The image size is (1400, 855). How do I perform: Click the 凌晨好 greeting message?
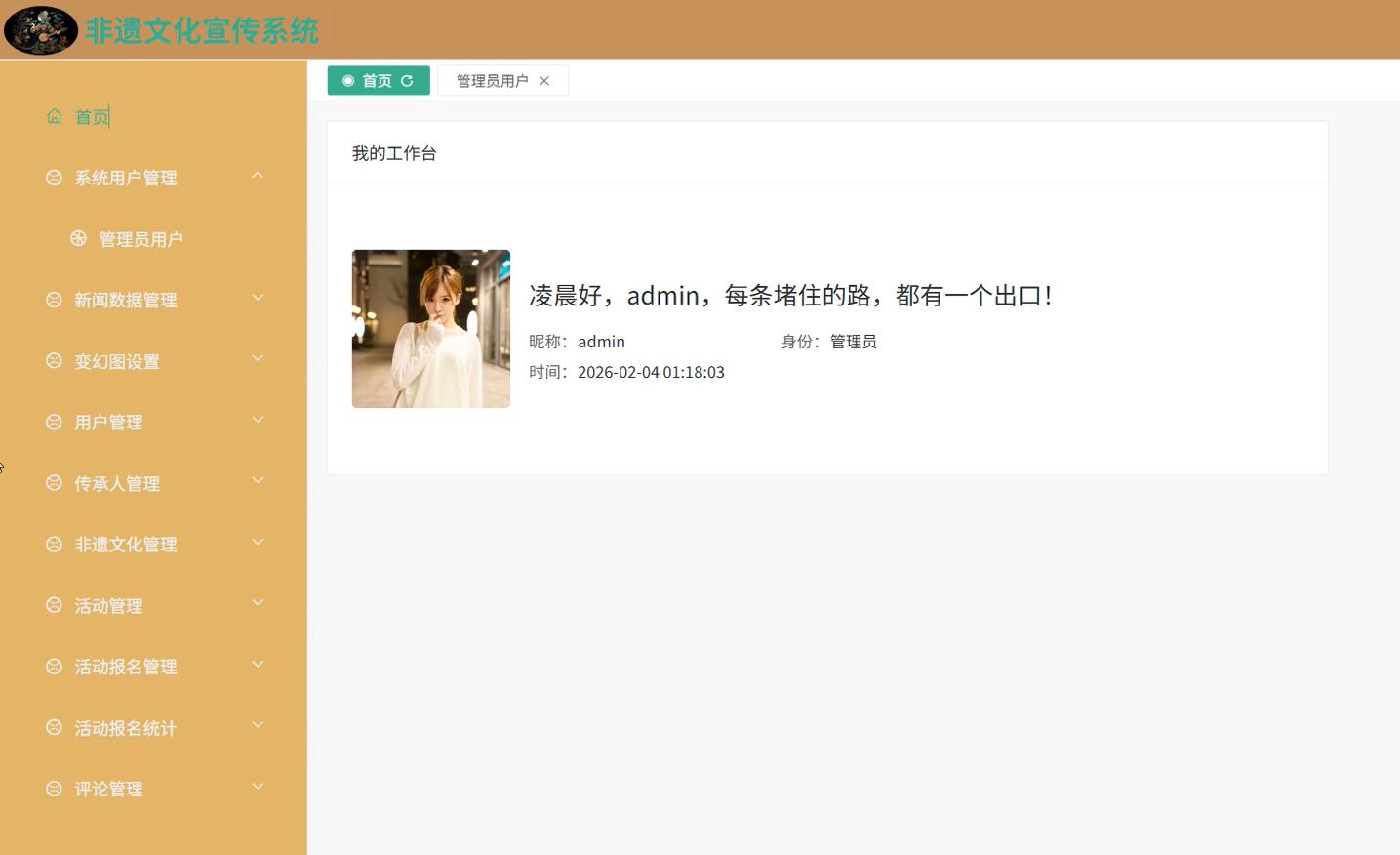790,295
